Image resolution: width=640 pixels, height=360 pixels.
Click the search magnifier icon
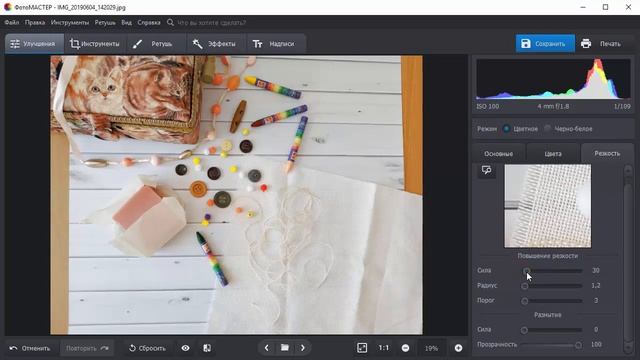[170, 22]
